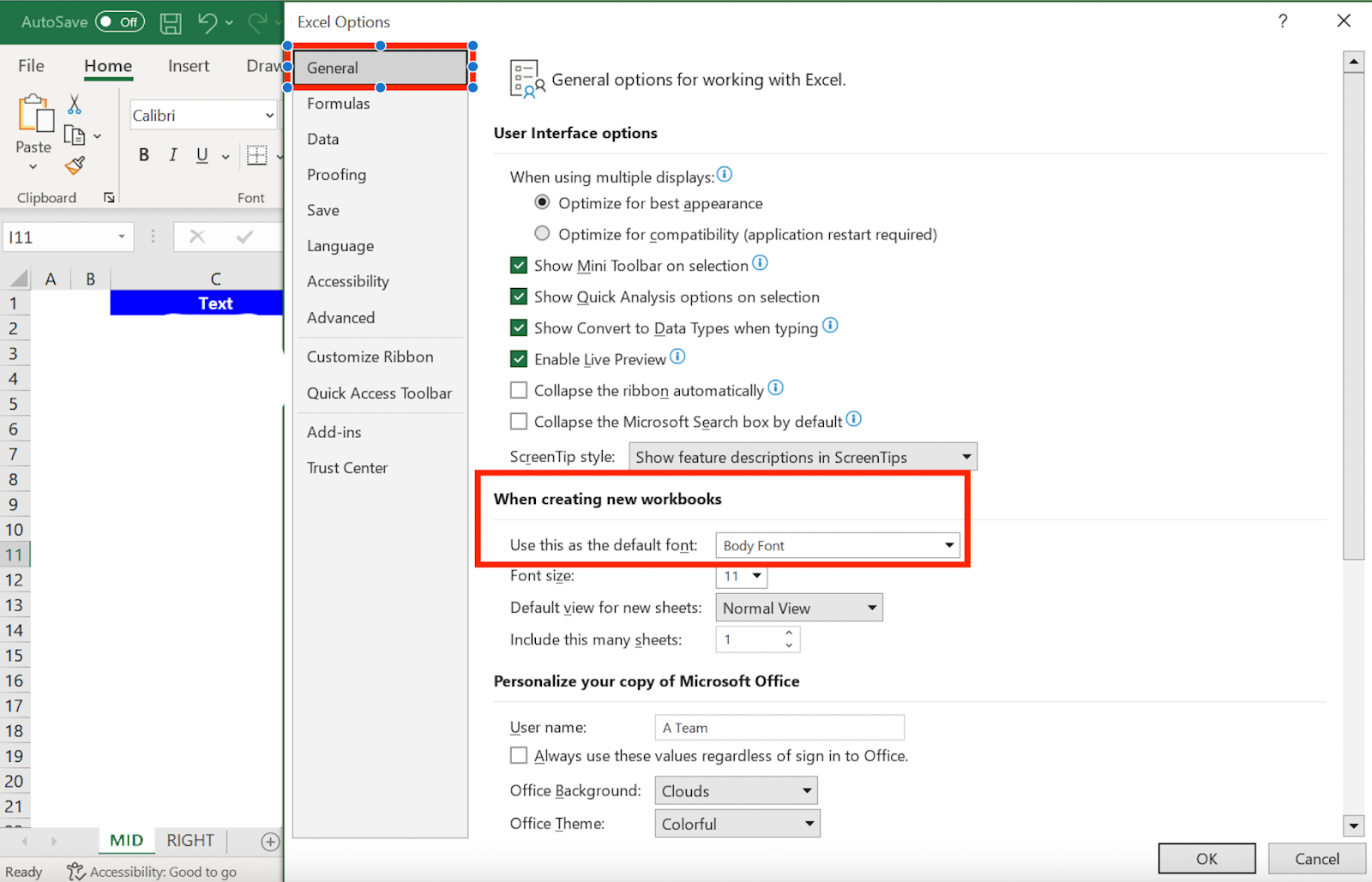Screen dimensions: 1372x882
Task: Switch to the Insert ribbon tab
Action: (x=189, y=66)
